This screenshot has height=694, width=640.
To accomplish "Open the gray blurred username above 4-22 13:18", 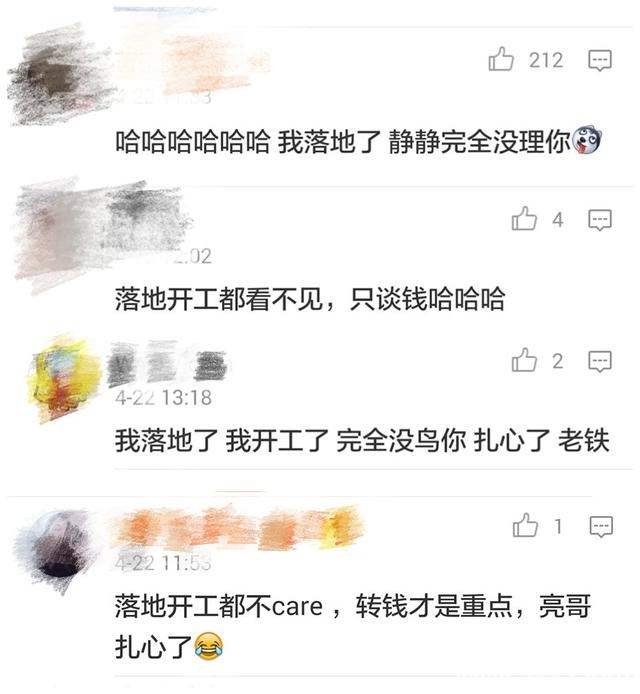I will click(167, 362).
